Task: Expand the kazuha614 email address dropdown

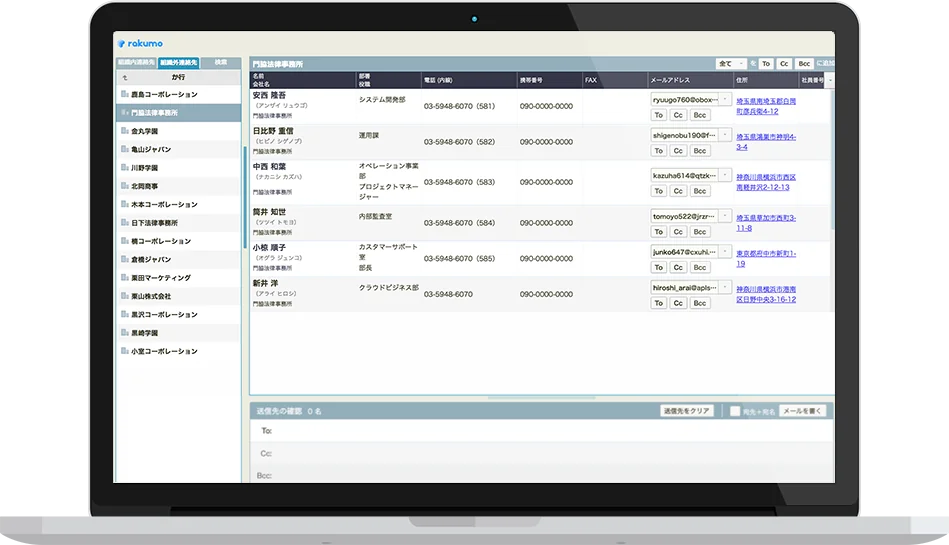Action: (725, 176)
